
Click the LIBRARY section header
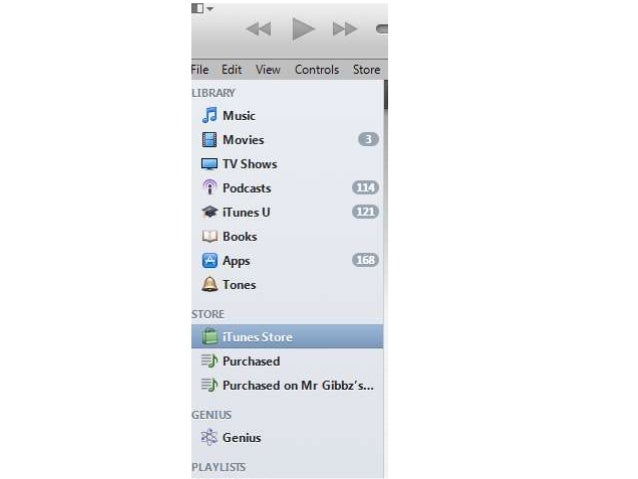coord(213,93)
